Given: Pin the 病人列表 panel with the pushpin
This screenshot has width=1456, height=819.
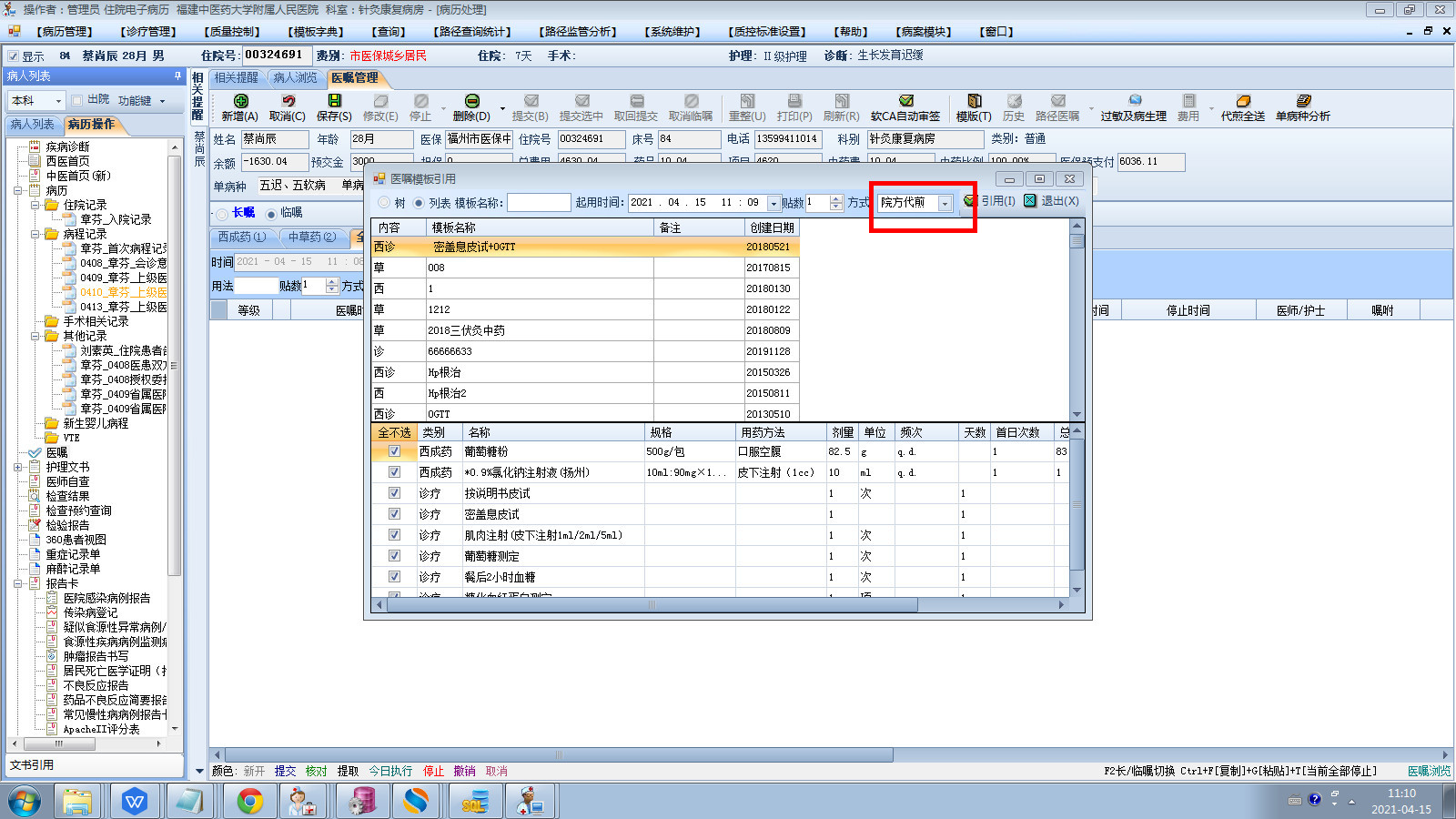Looking at the screenshot, I should coord(177,76).
